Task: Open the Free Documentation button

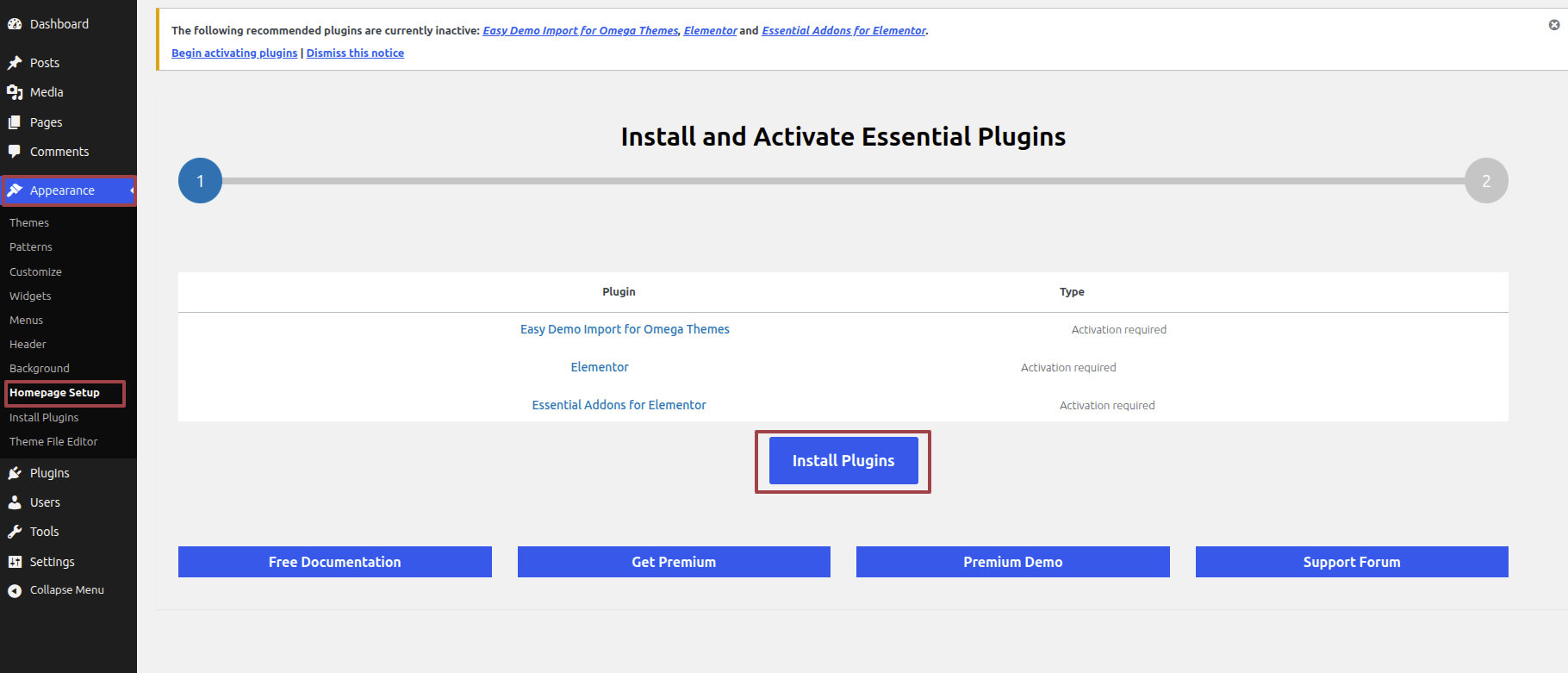Action: pyautogui.click(x=334, y=562)
